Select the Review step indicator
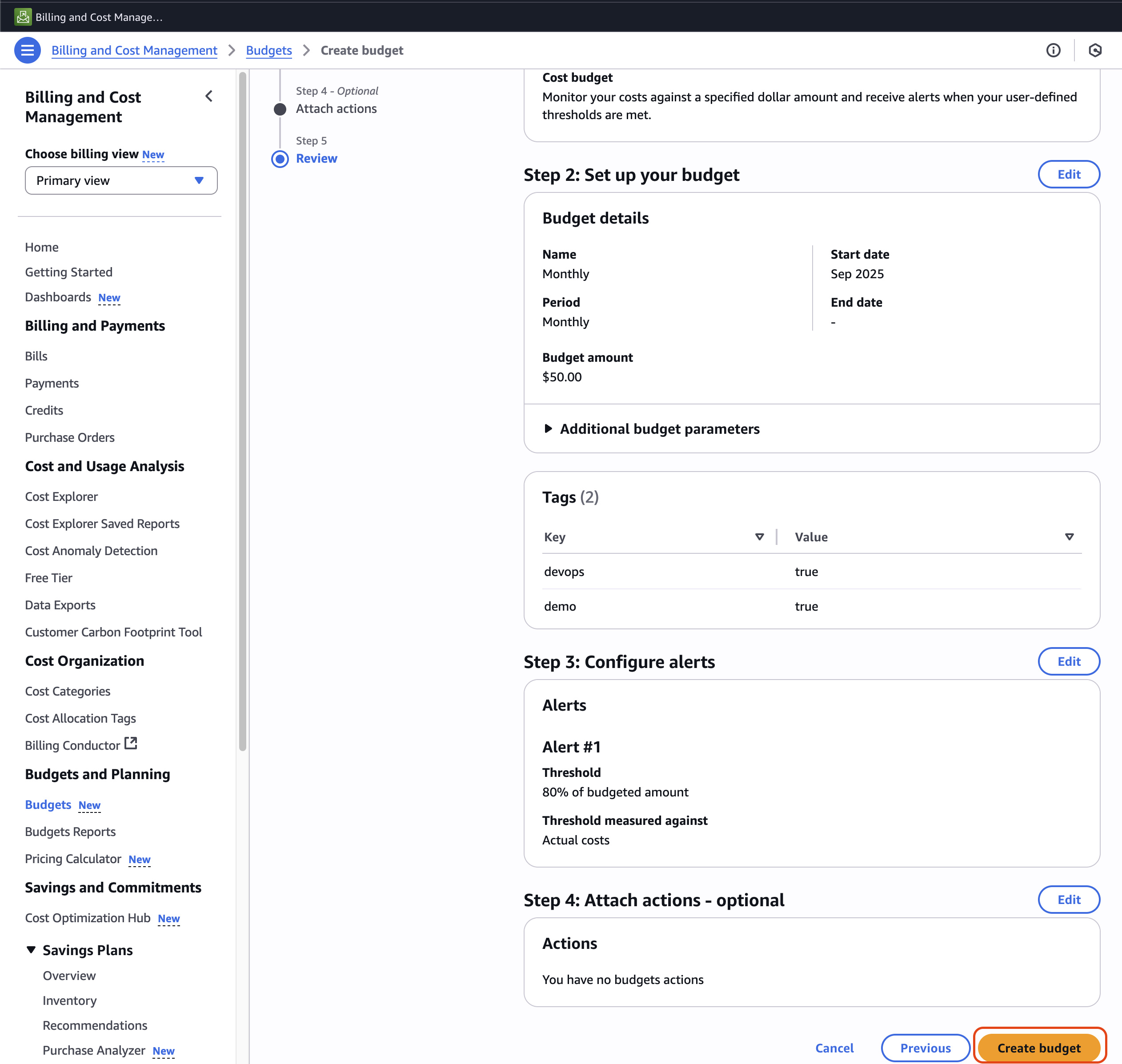1122x1064 pixels. 280,159
